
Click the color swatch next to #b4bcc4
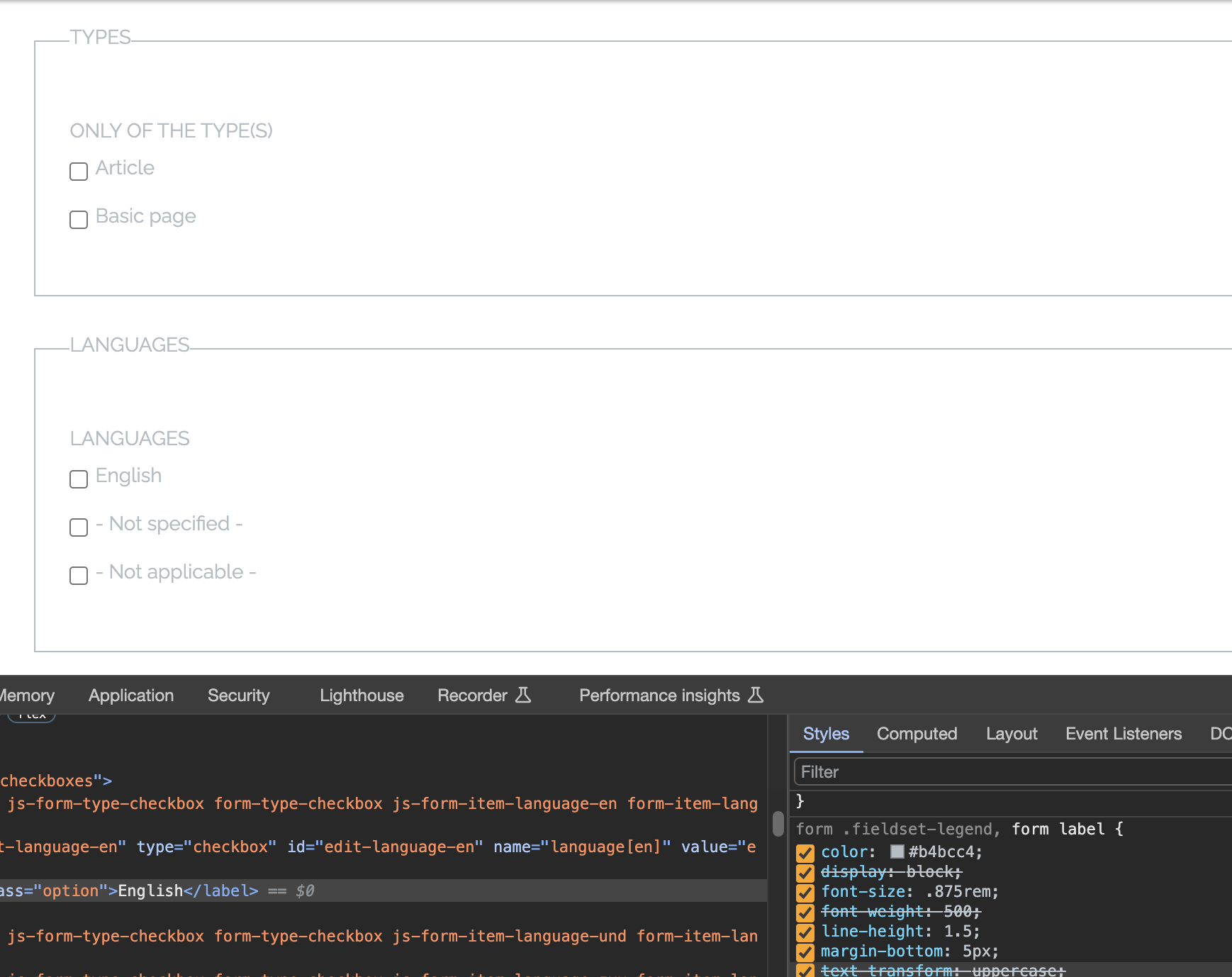pos(897,852)
